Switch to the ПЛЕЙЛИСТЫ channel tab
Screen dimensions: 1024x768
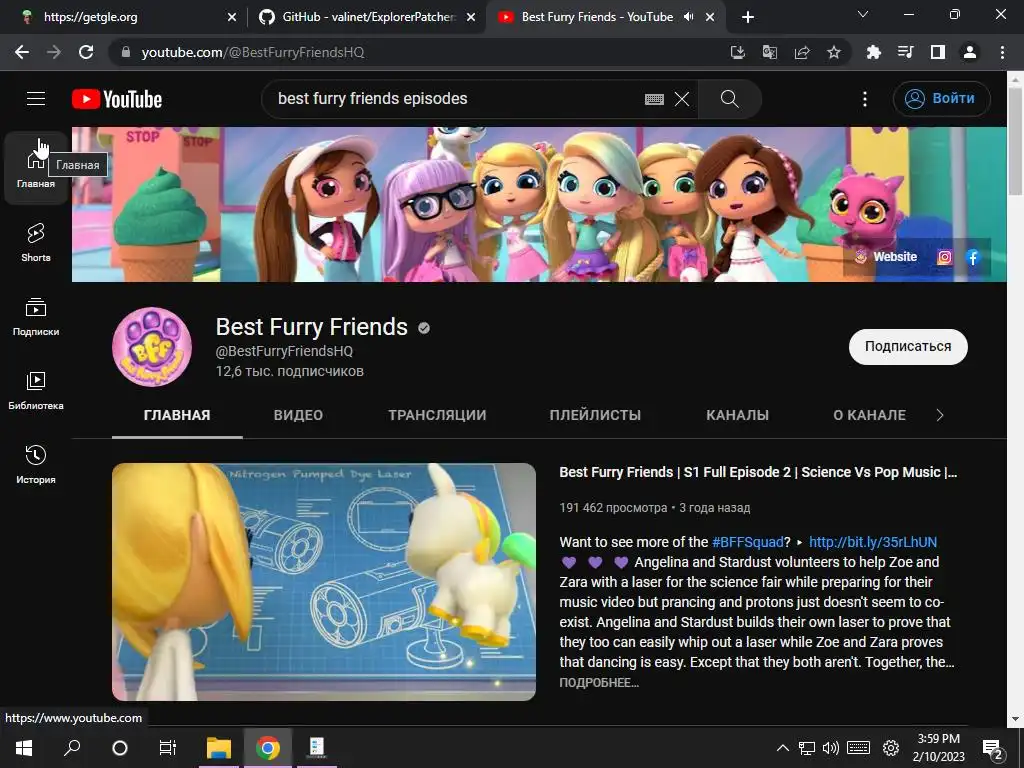click(x=595, y=415)
